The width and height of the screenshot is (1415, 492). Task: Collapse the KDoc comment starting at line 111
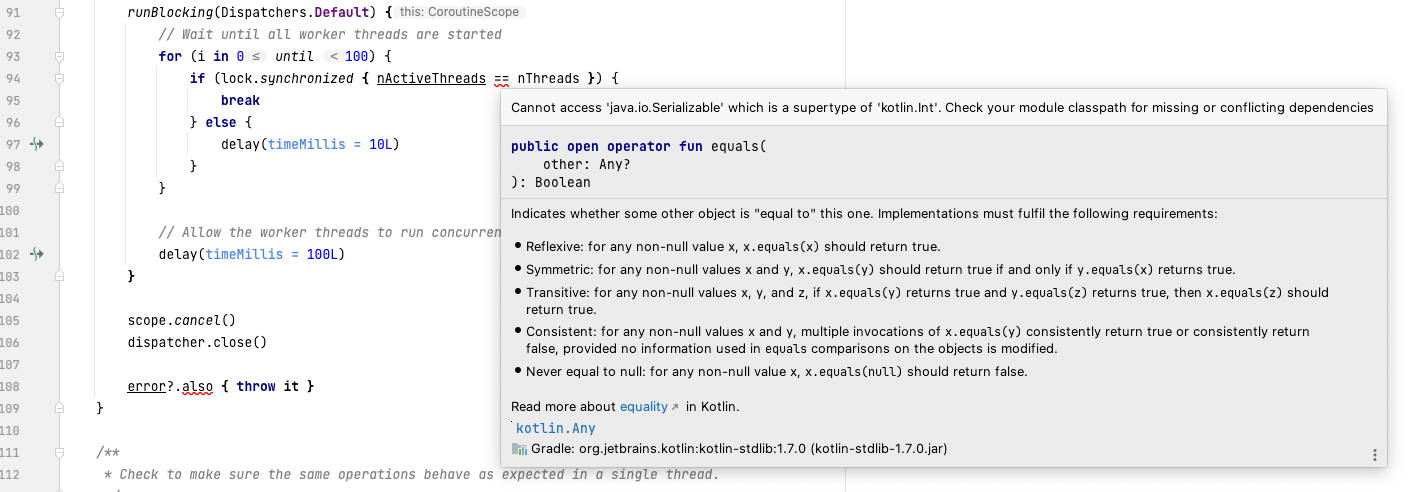59,453
